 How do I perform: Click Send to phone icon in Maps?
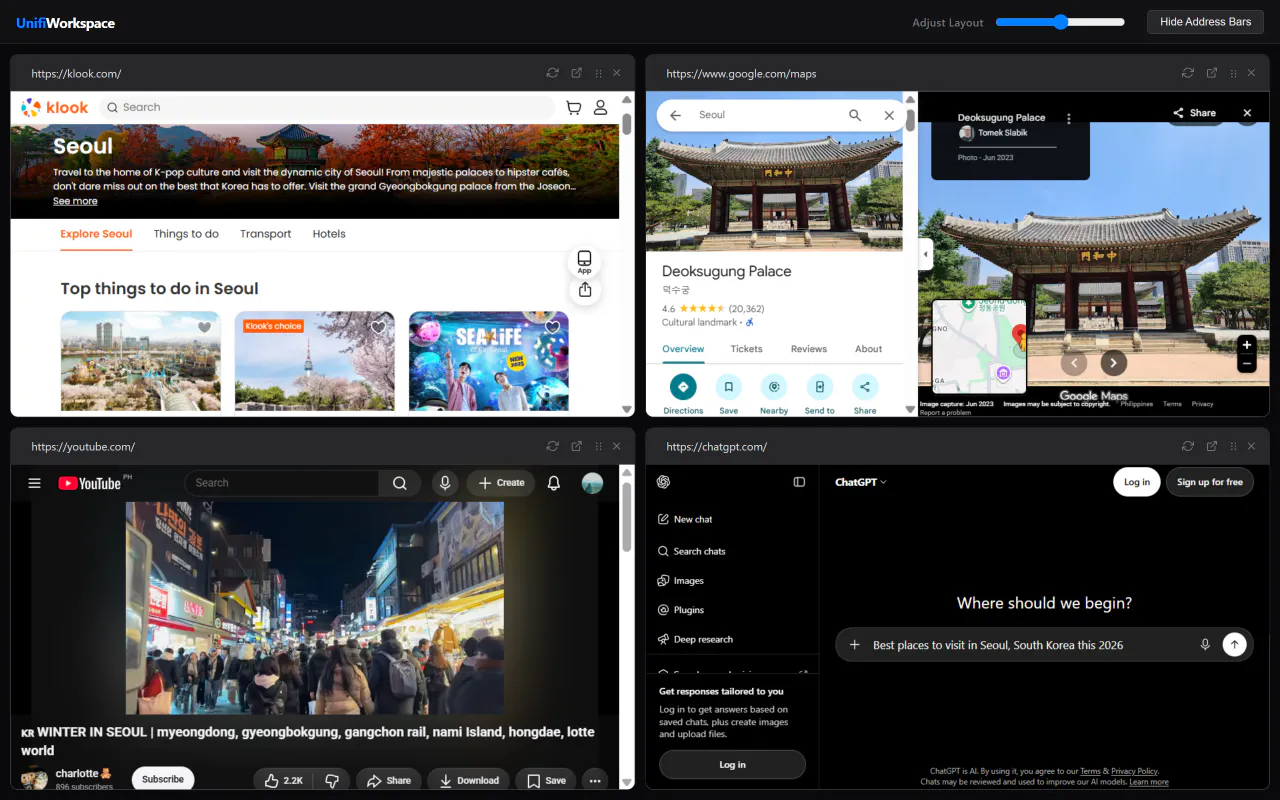pyautogui.click(x=819, y=387)
